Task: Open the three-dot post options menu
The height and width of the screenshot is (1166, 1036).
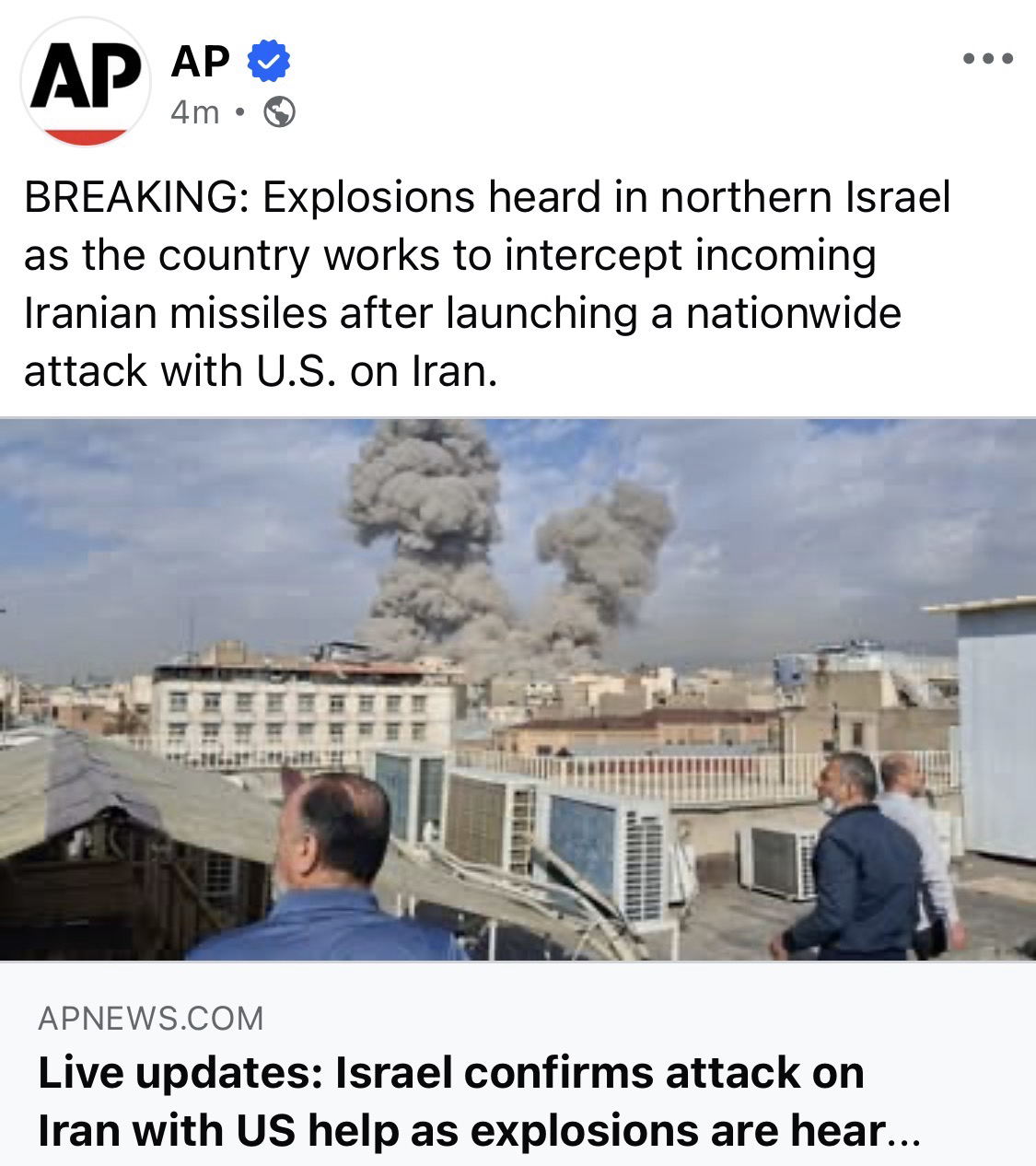Action: [x=988, y=59]
